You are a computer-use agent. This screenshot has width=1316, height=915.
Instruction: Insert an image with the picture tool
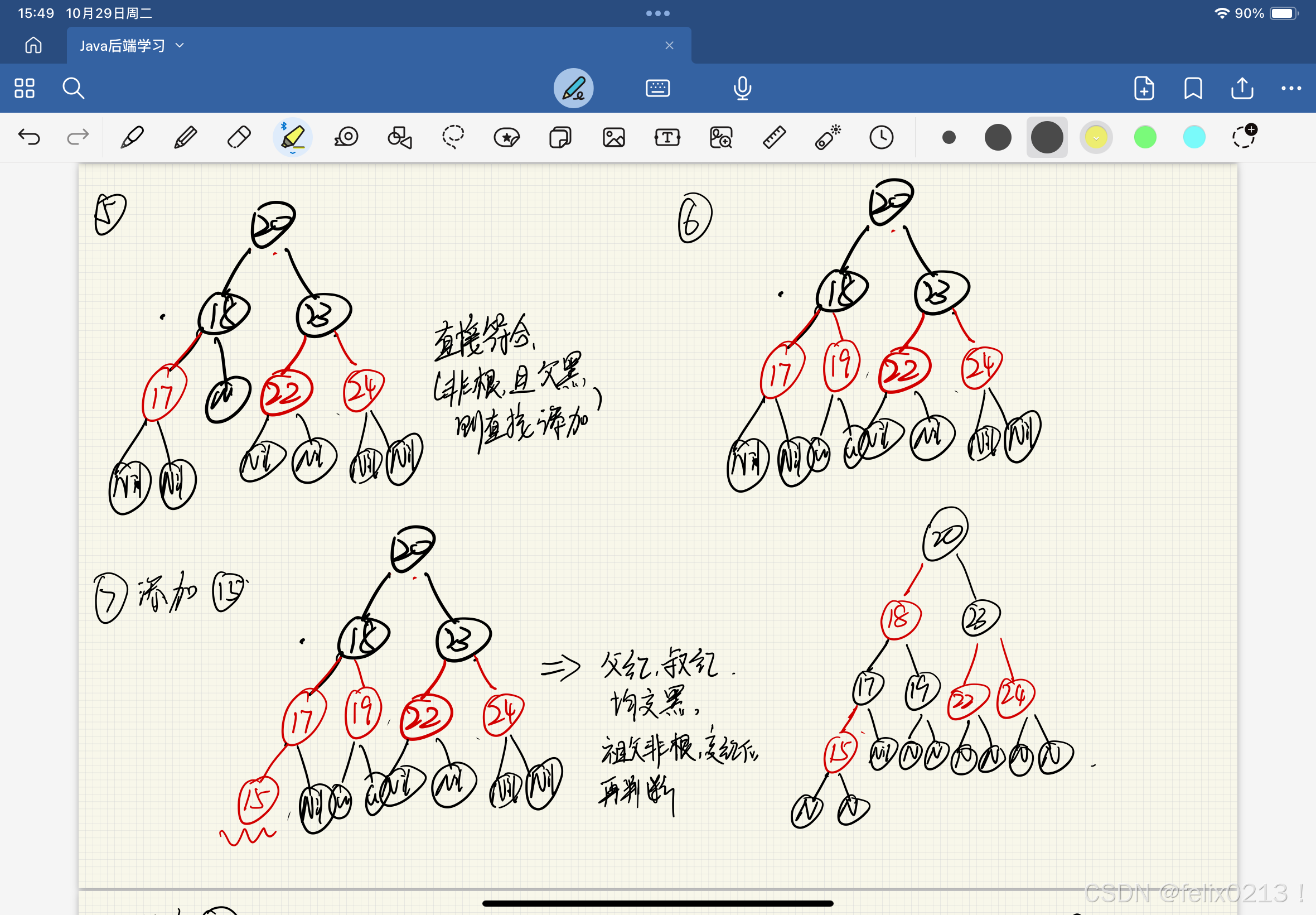pos(613,138)
